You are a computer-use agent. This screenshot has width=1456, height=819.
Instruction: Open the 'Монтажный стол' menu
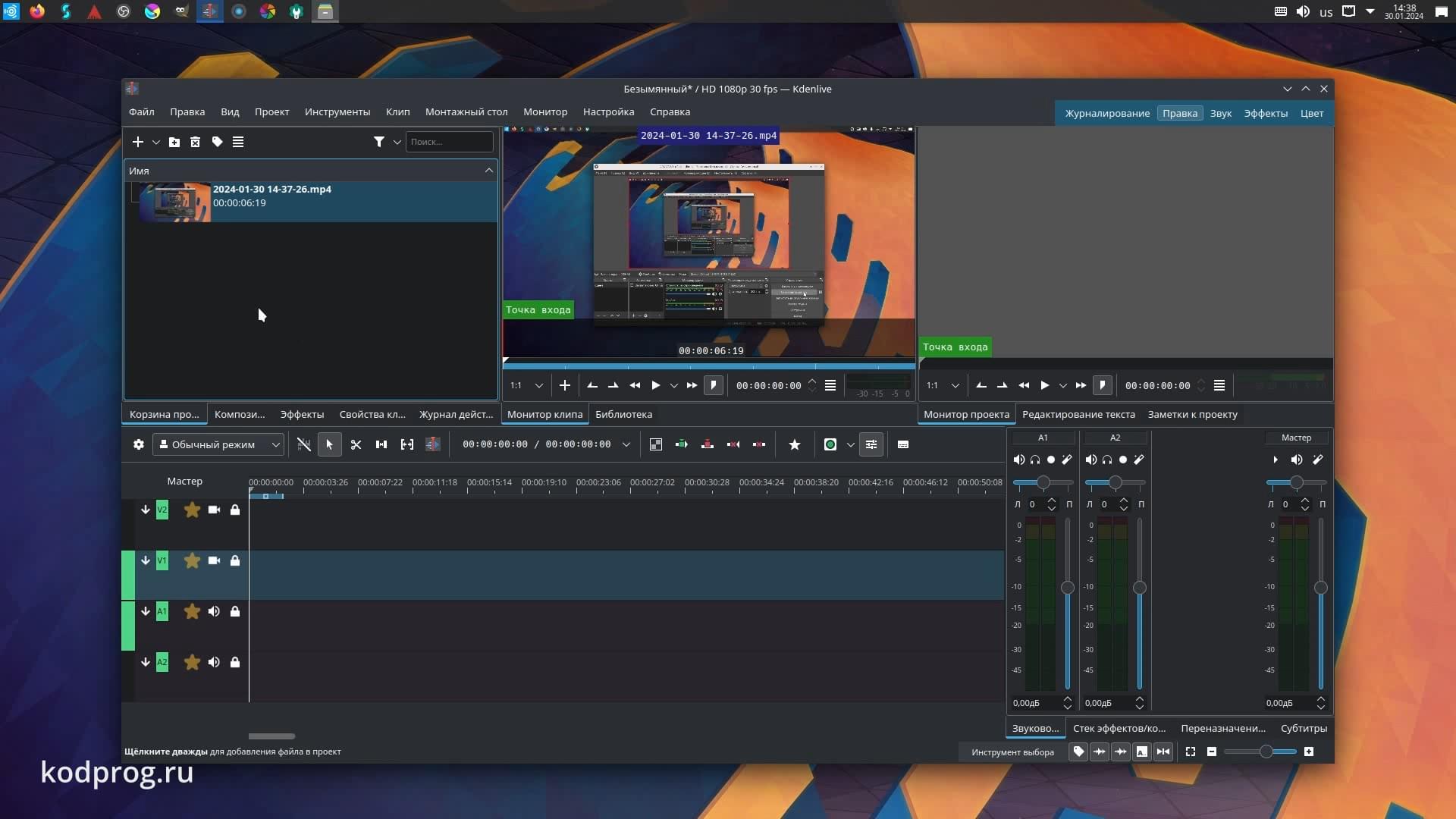pos(466,112)
